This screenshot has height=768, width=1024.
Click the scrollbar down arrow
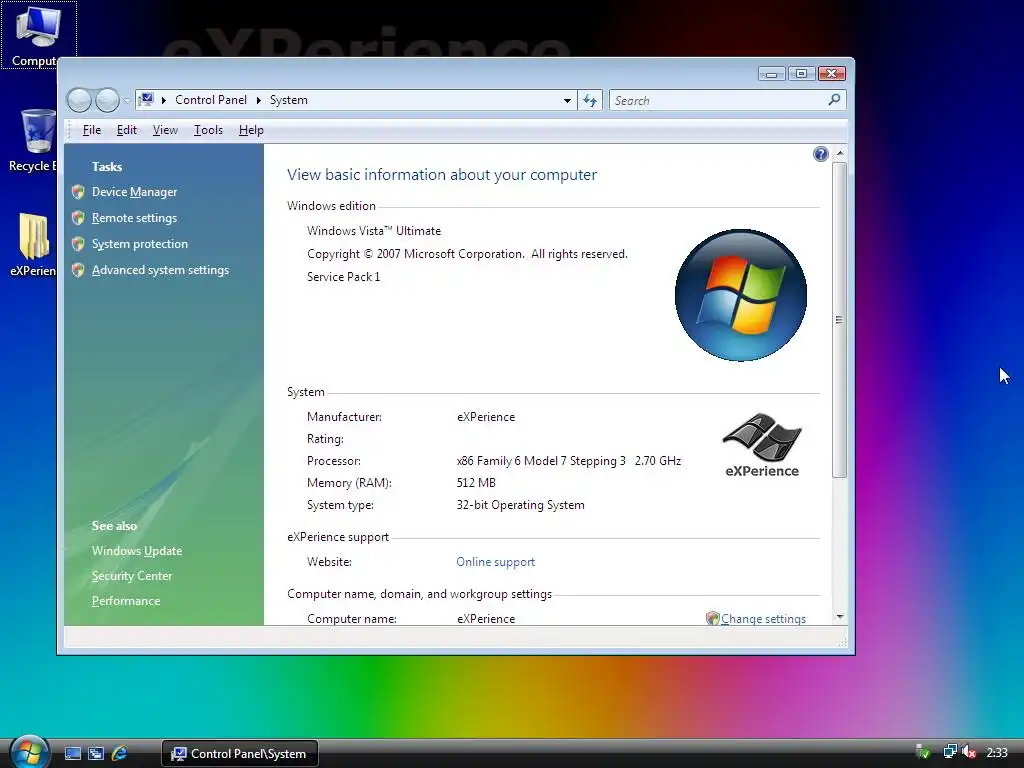pyautogui.click(x=840, y=616)
